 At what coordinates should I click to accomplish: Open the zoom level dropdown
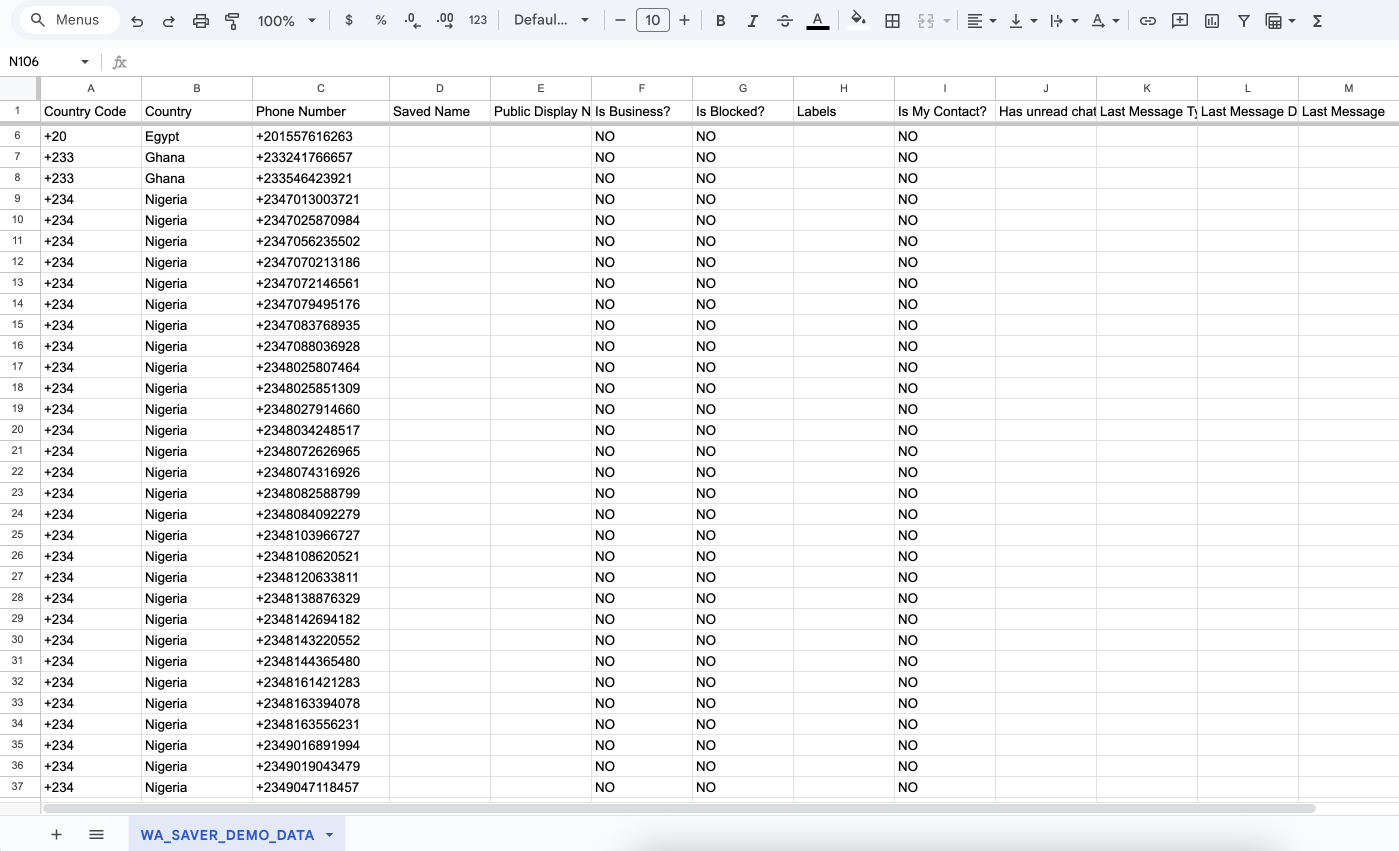[286, 20]
